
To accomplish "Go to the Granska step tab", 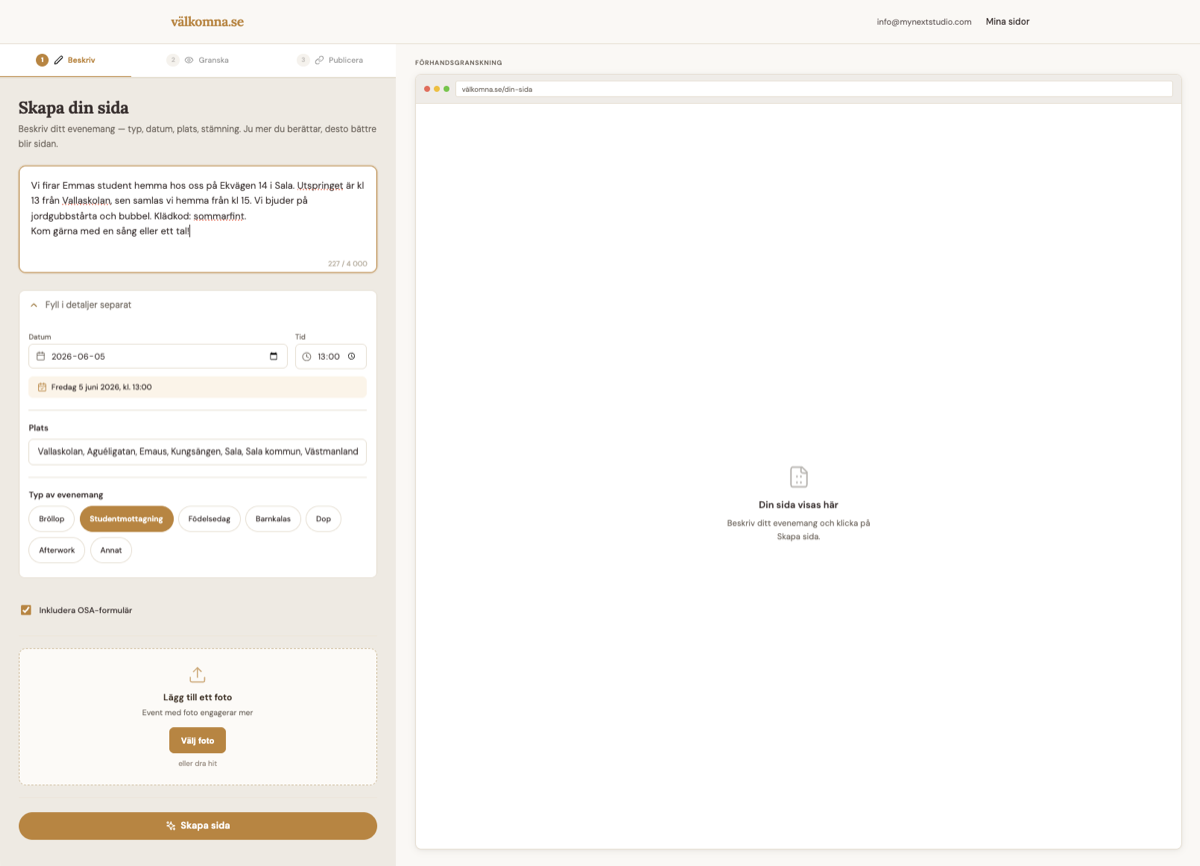I will (198, 60).
